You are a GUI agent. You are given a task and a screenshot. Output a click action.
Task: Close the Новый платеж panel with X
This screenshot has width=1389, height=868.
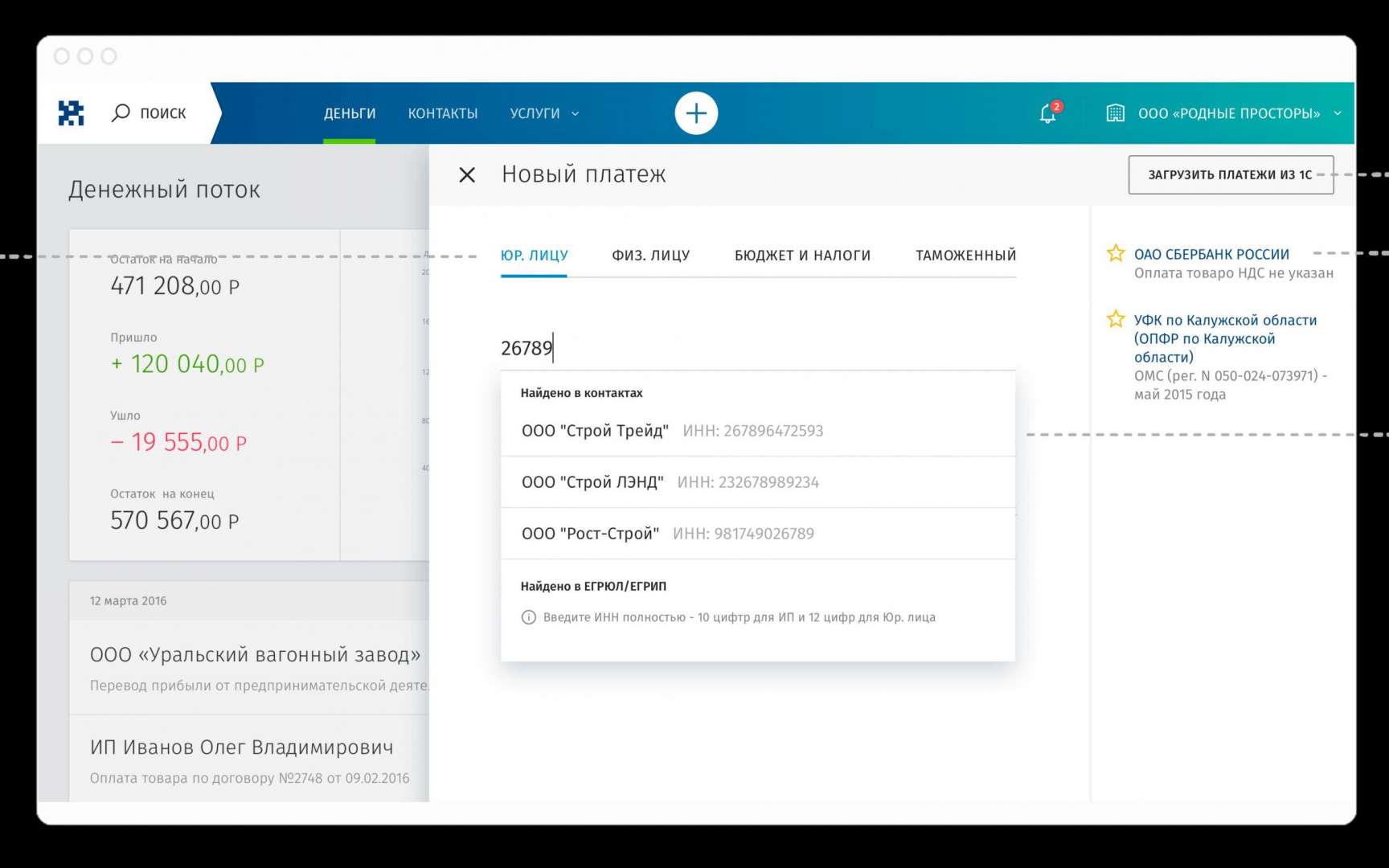(467, 174)
